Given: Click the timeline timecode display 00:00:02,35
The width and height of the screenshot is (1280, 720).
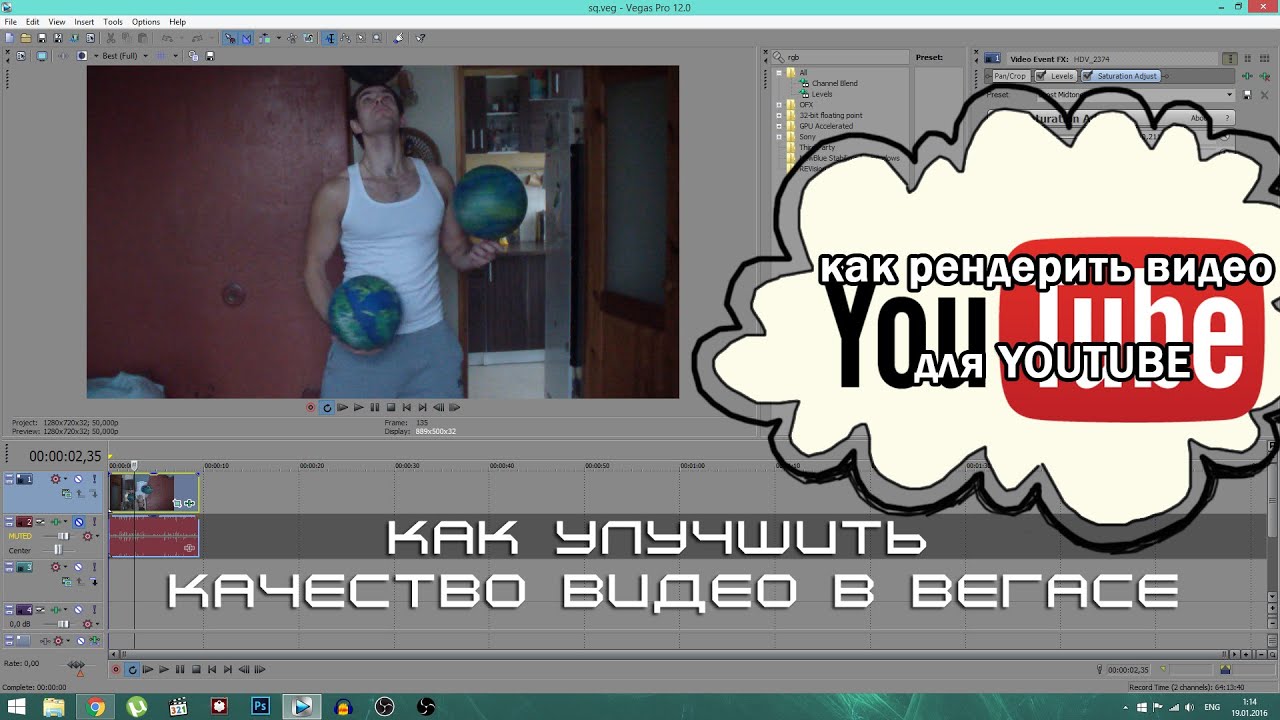Looking at the screenshot, I should click(x=65, y=456).
